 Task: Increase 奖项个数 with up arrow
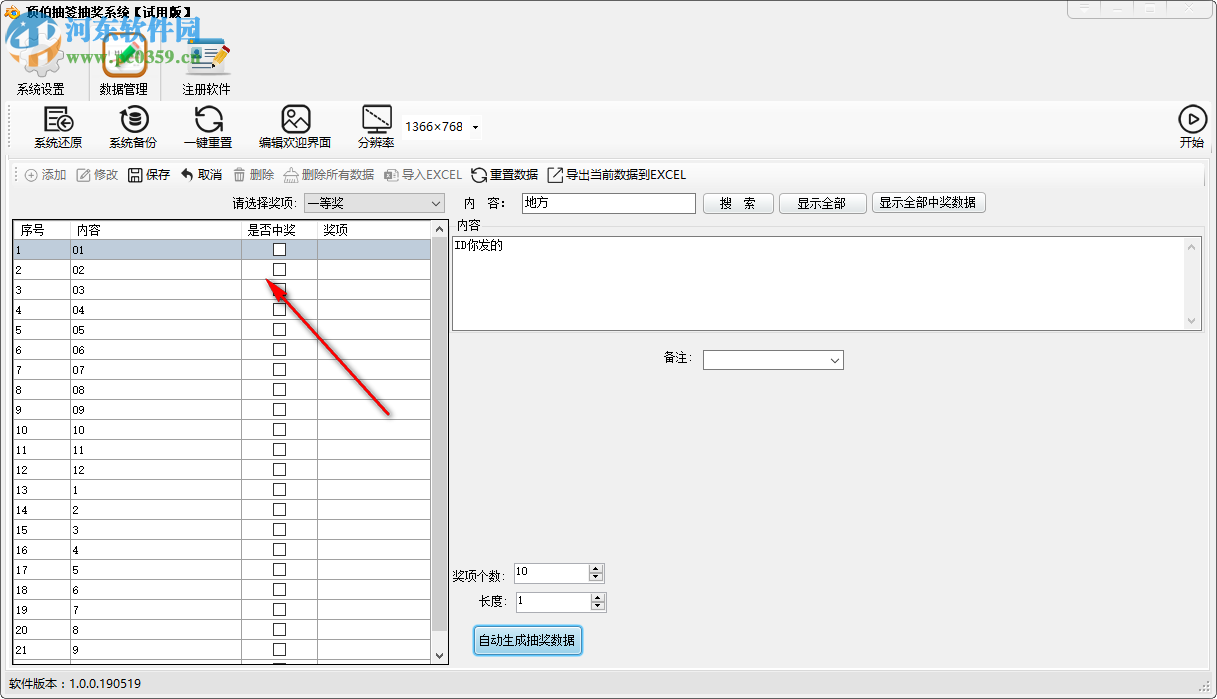pyautogui.click(x=596, y=569)
